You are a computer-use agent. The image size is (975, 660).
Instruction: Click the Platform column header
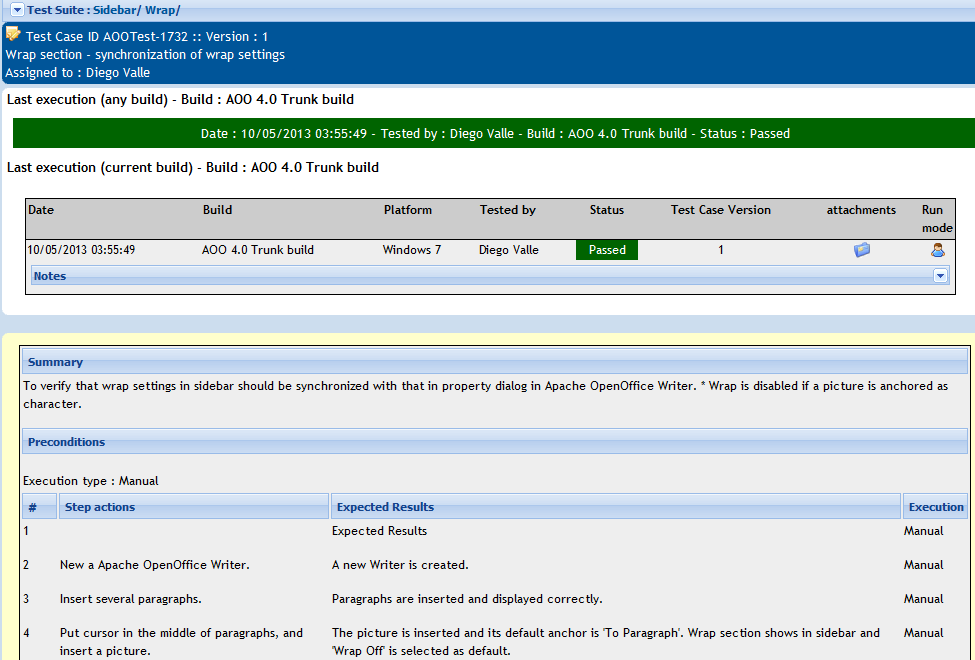[x=408, y=210]
